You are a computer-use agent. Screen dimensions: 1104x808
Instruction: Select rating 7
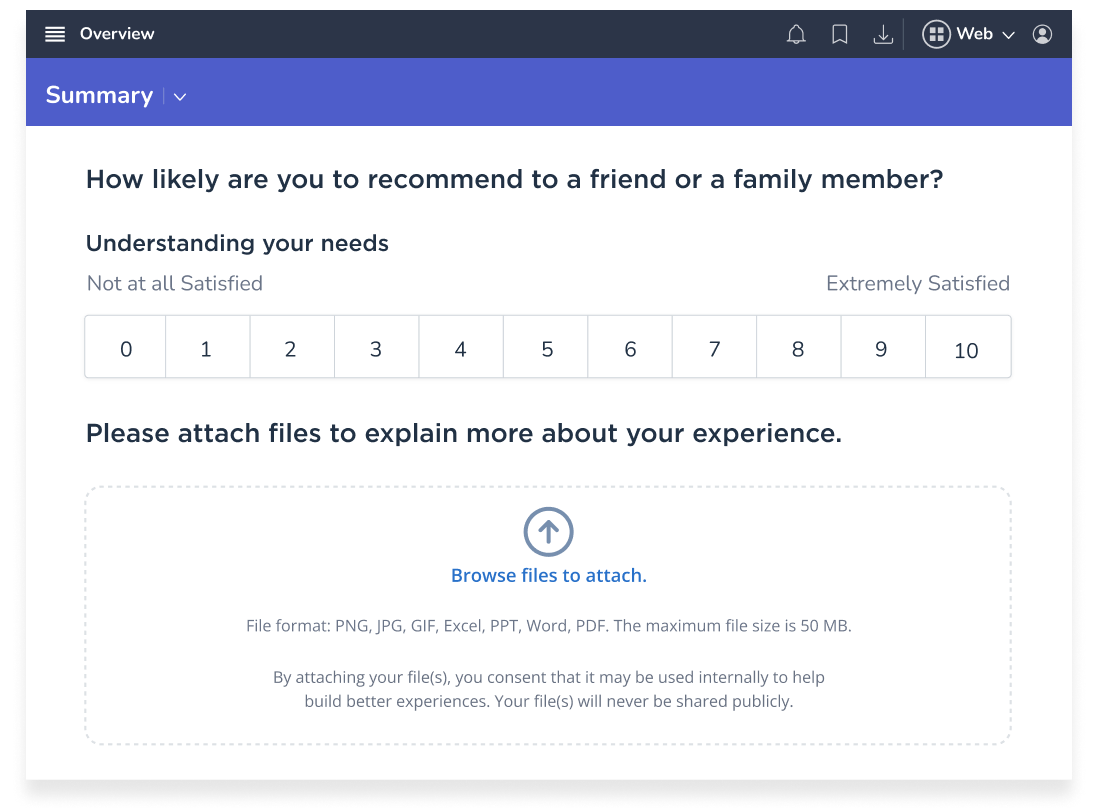click(715, 347)
